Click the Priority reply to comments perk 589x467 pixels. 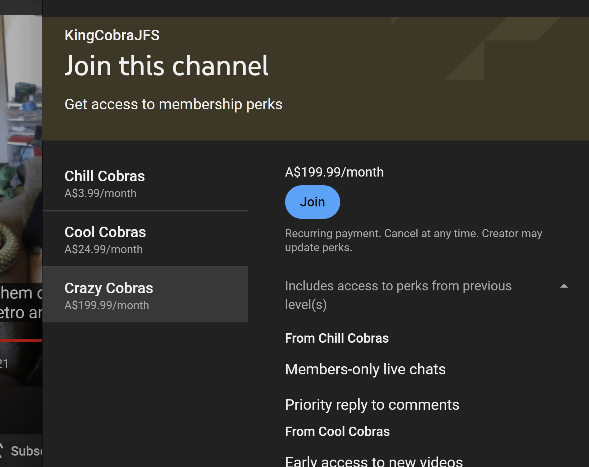point(372,405)
